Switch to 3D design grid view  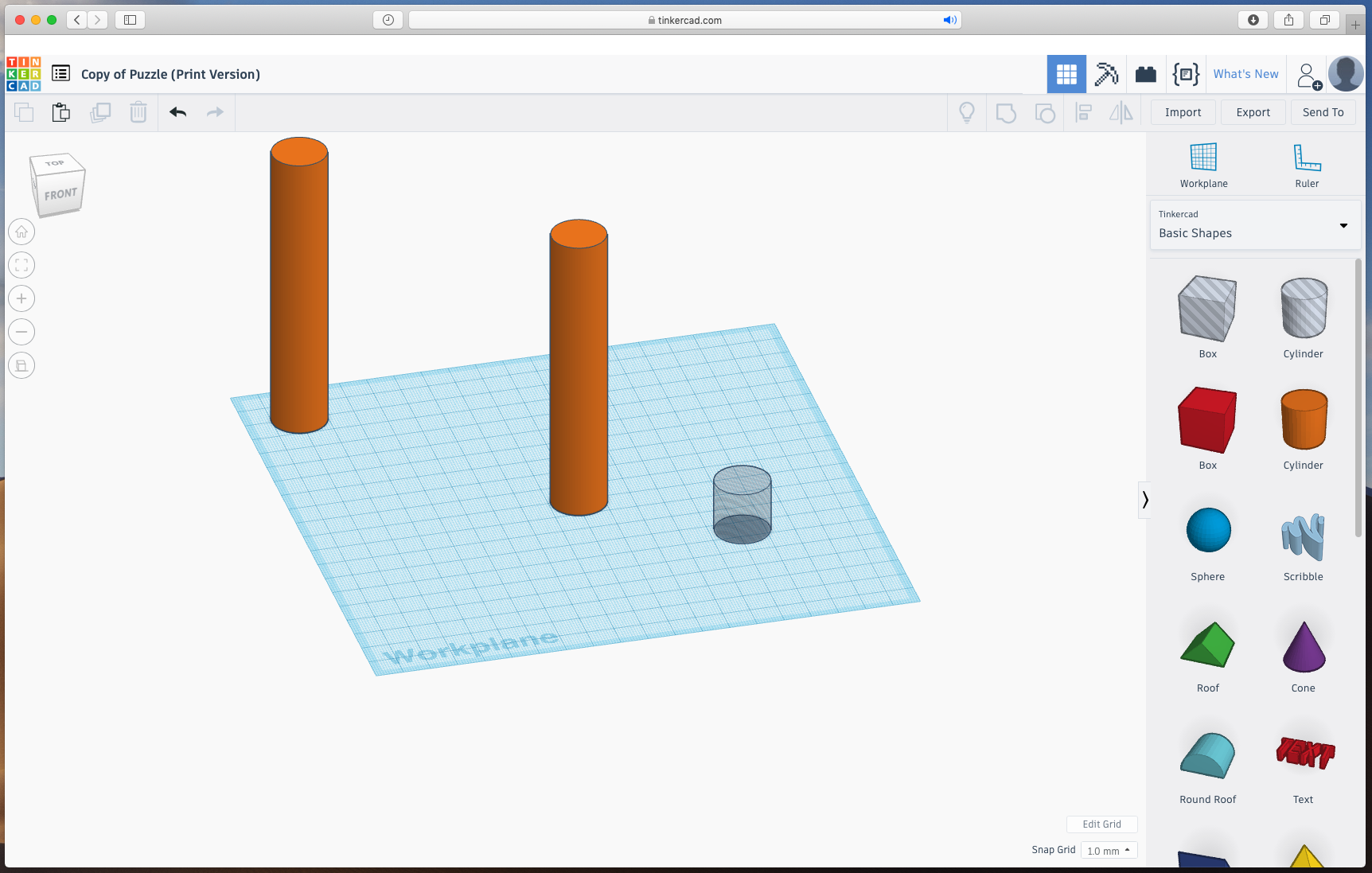coord(1066,74)
